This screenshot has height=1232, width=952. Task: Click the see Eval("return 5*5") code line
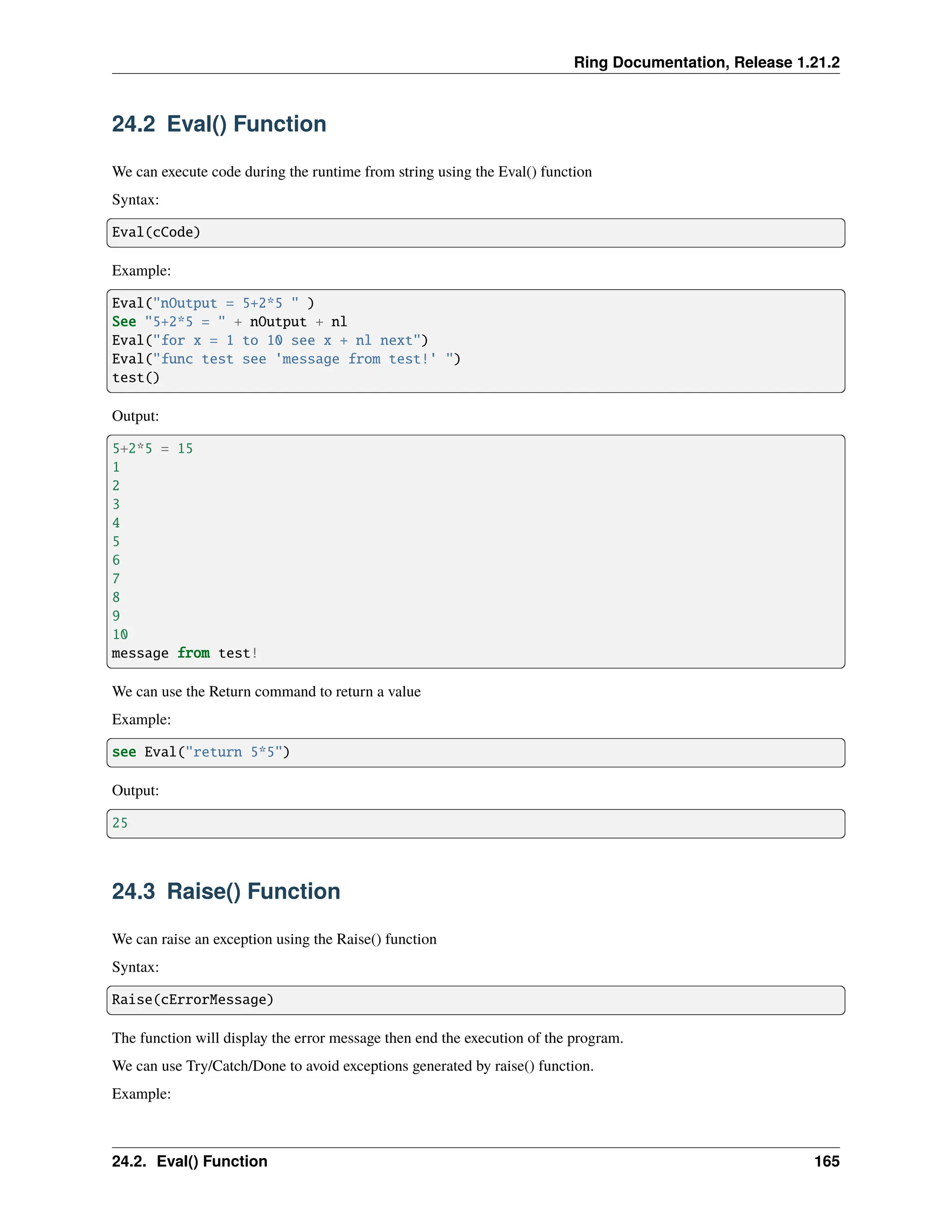201,752
